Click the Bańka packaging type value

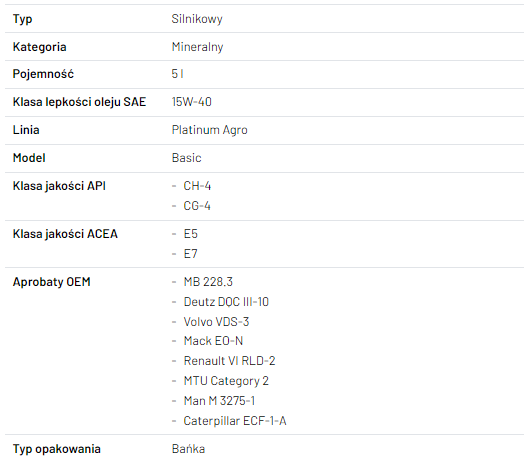tap(188, 449)
